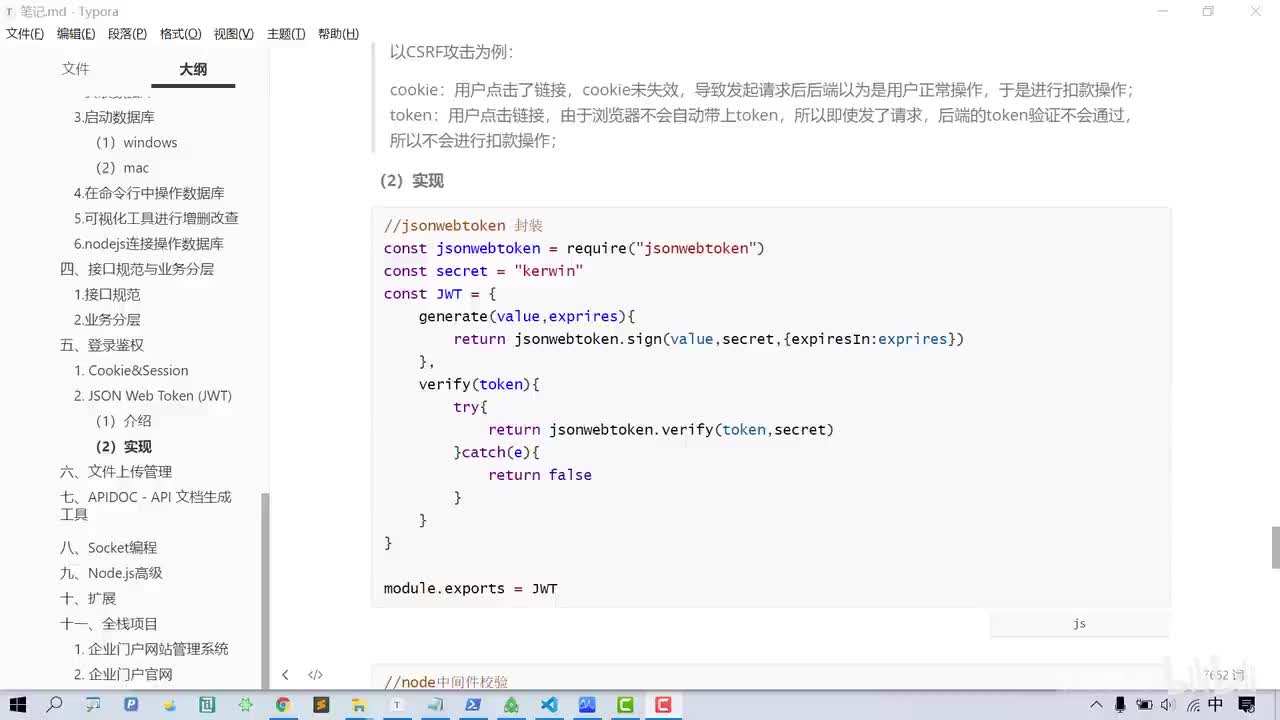Switch to the 文件 sidebar tab
The height and width of the screenshot is (720, 1280).
point(76,69)
